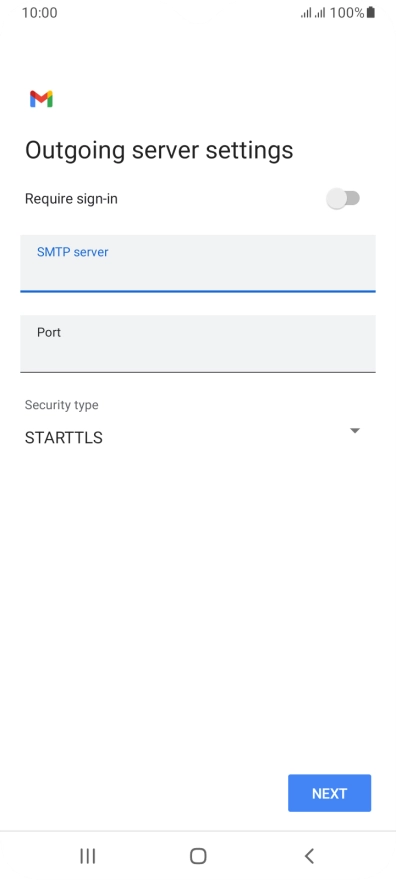This screenshot has width=396, height=880.
Task: Open the Security type dropdown arrow
Action: pyautogui.click(x=354, y=430)
